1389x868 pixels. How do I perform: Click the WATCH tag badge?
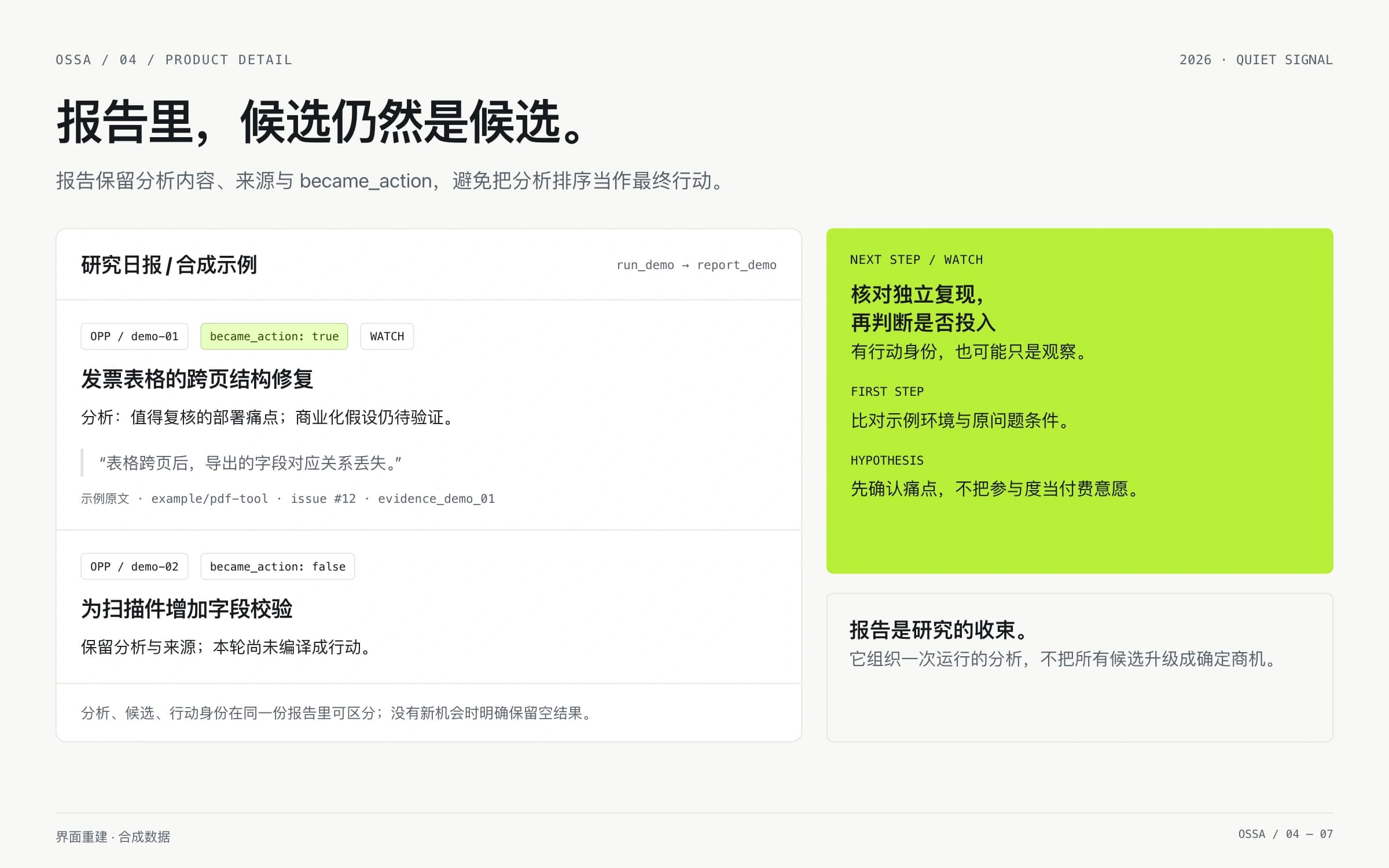(x=387, y=336)
